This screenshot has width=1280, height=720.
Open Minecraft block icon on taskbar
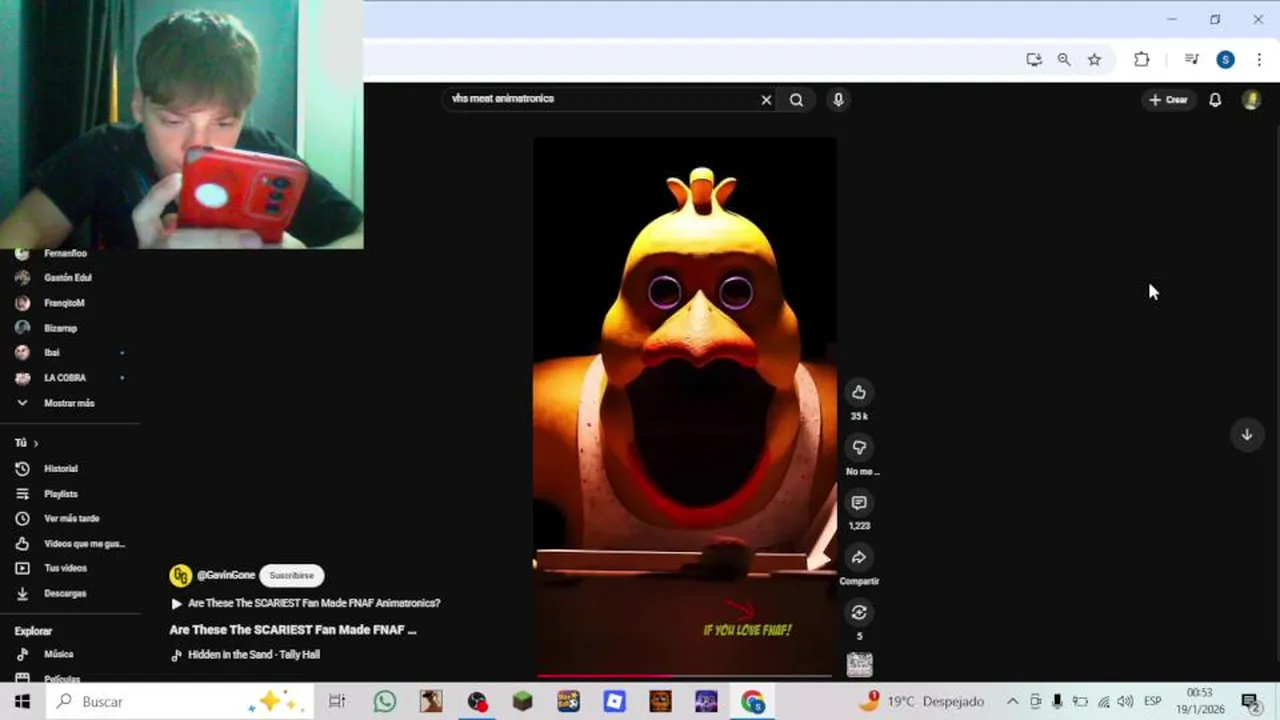522,701
